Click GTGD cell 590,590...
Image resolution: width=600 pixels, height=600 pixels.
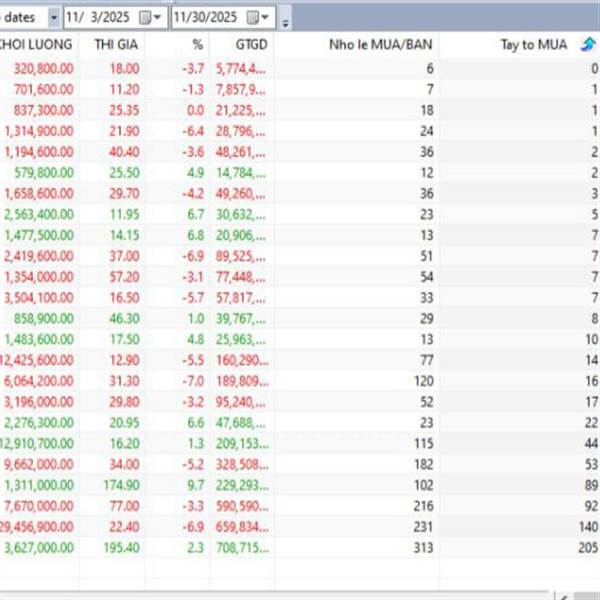tap(242, 506)
